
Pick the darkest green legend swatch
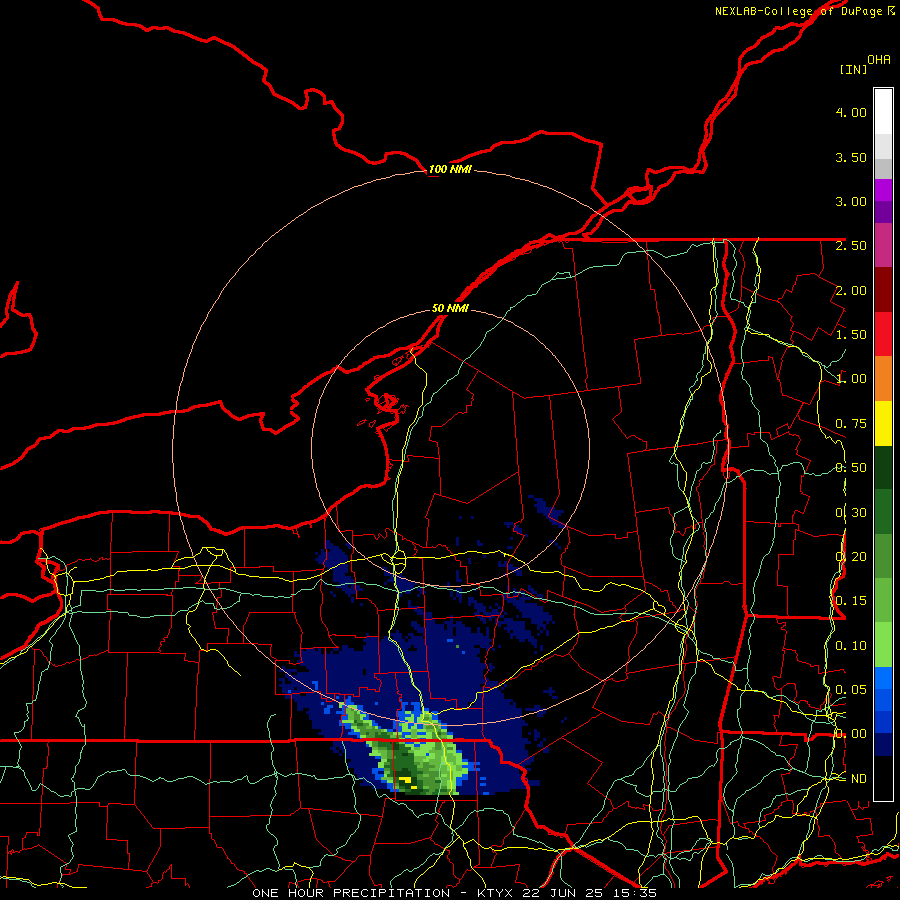pos(883,467)
